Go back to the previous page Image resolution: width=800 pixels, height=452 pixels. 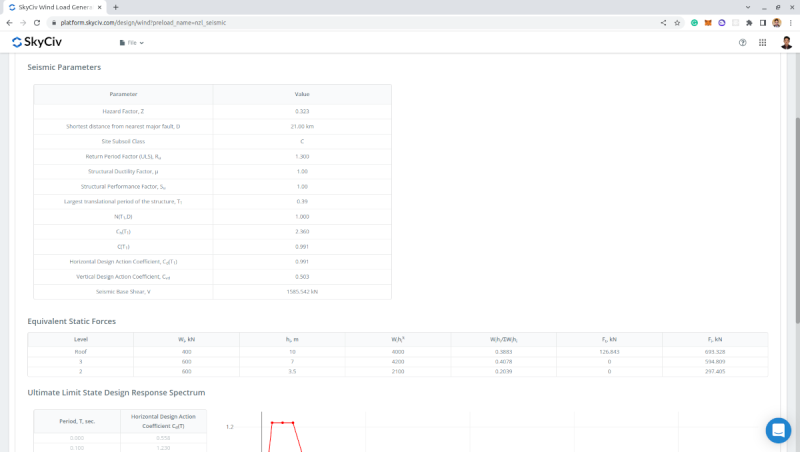pos(9,22)
